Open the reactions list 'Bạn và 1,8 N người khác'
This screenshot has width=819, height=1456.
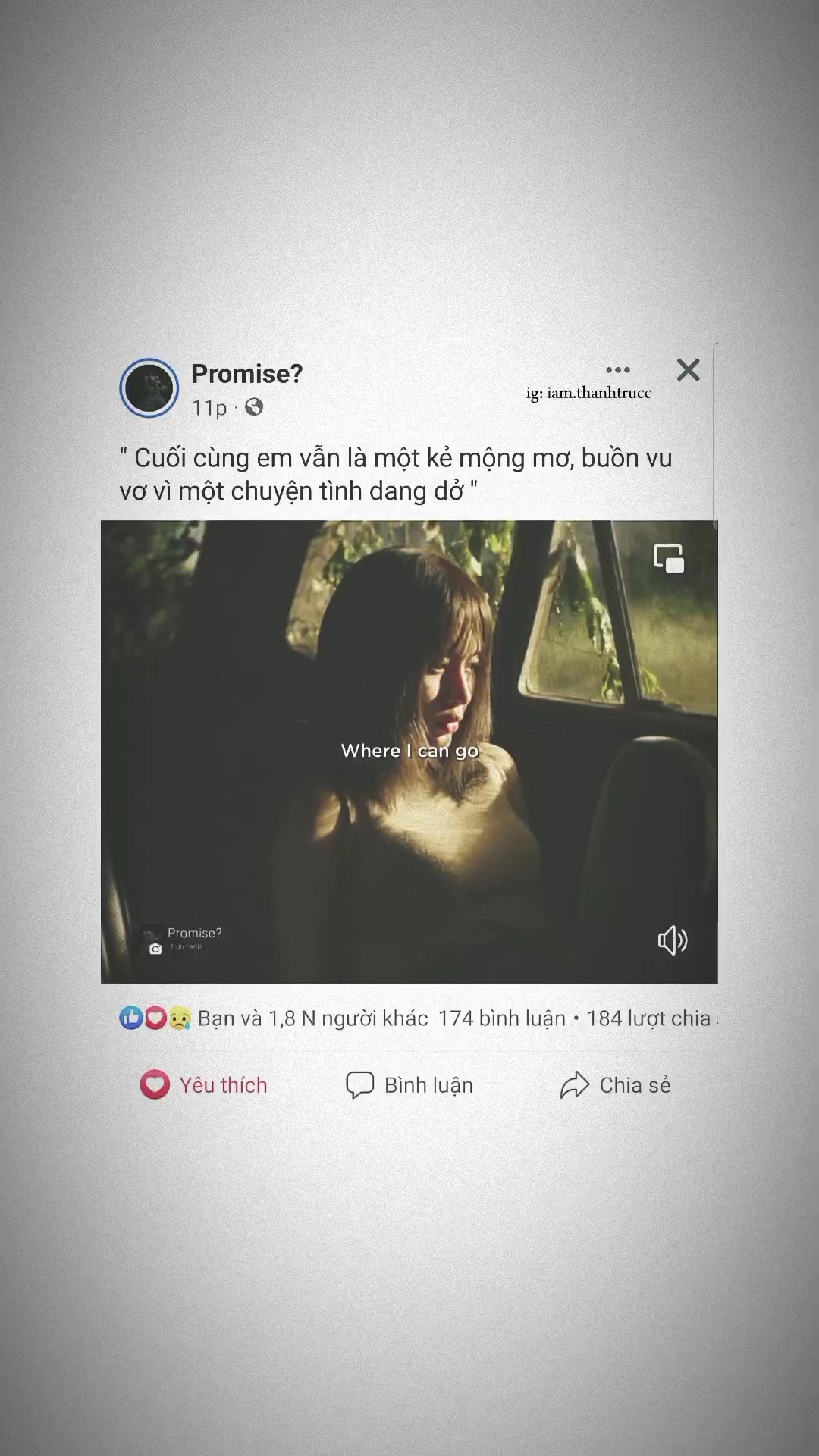tap(312, 1018)
